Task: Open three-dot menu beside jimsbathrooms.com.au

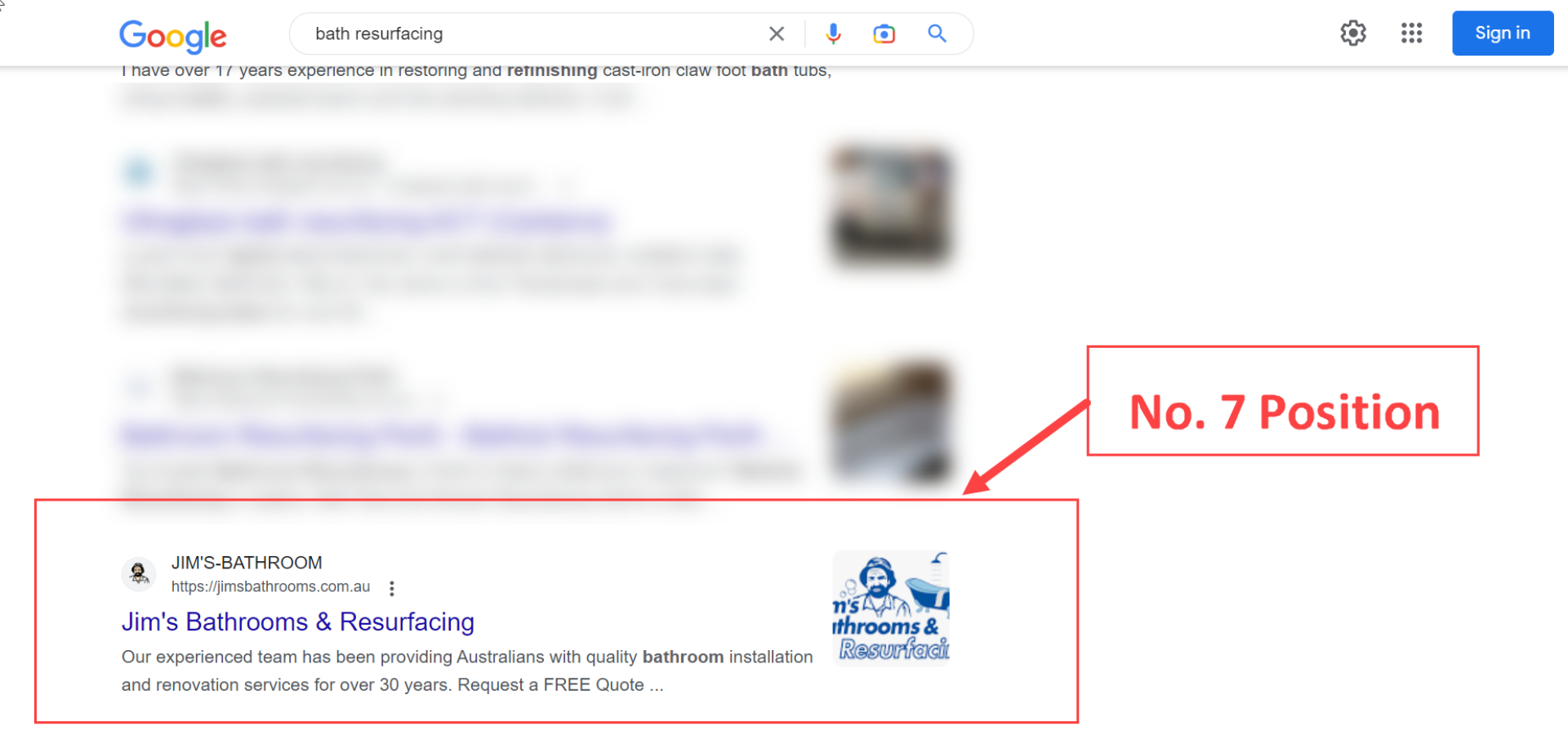Action: tap(392, 588)
